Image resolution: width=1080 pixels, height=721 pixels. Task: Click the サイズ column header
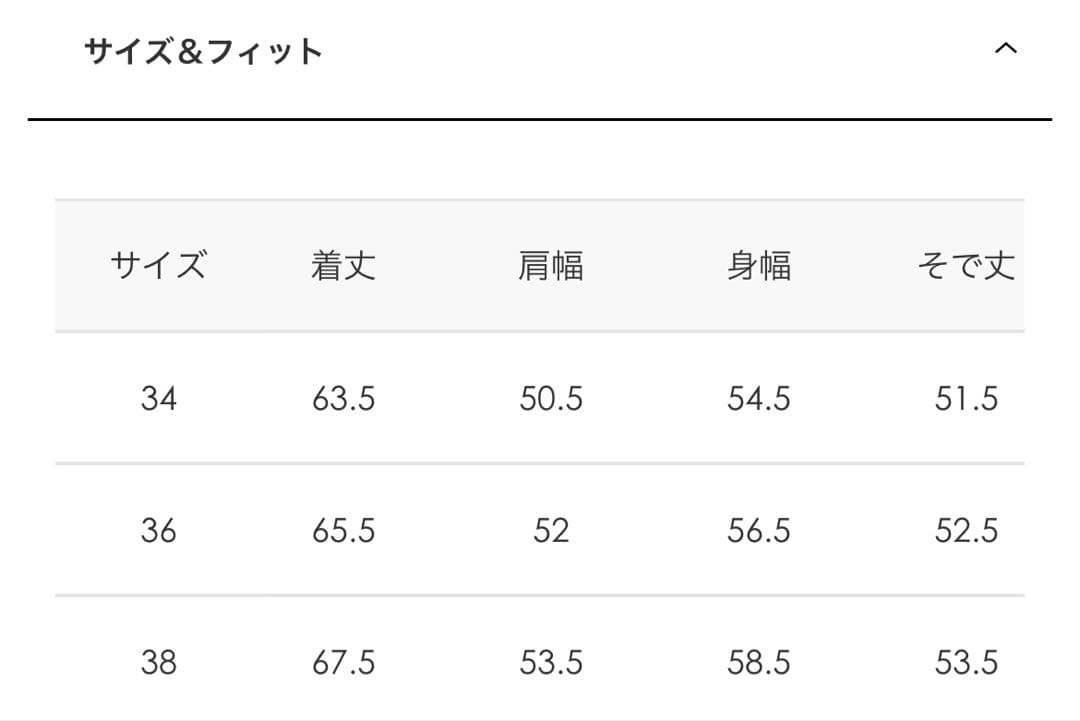pyautogui.click(x=160, y=265)
